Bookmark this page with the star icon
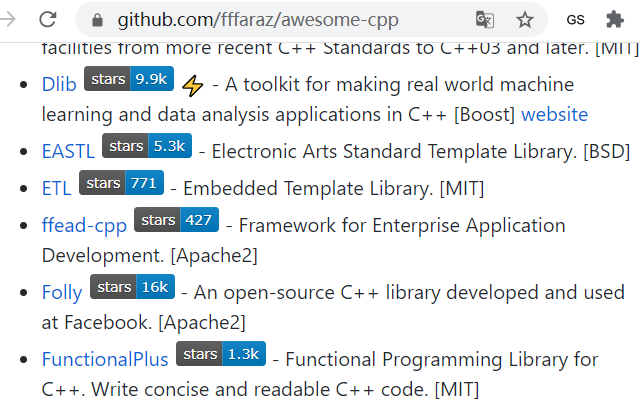 coord(524,20)
